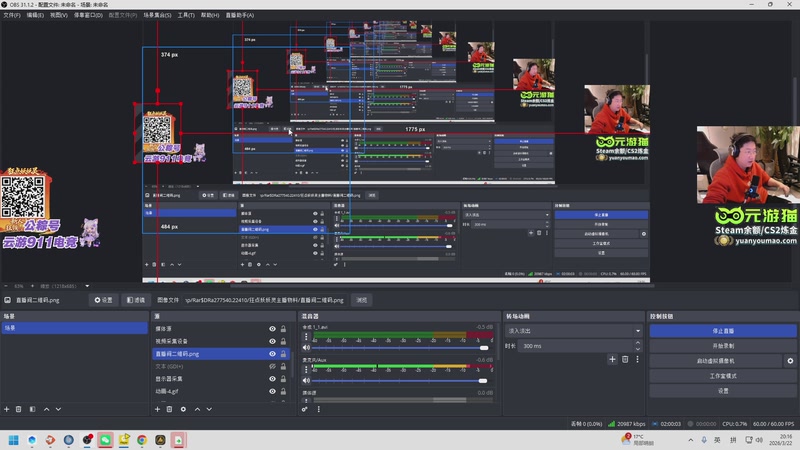The width and height of the screenshot is (800, 450).
Task: Move source down in Sources panel
Action: point(209,409)
